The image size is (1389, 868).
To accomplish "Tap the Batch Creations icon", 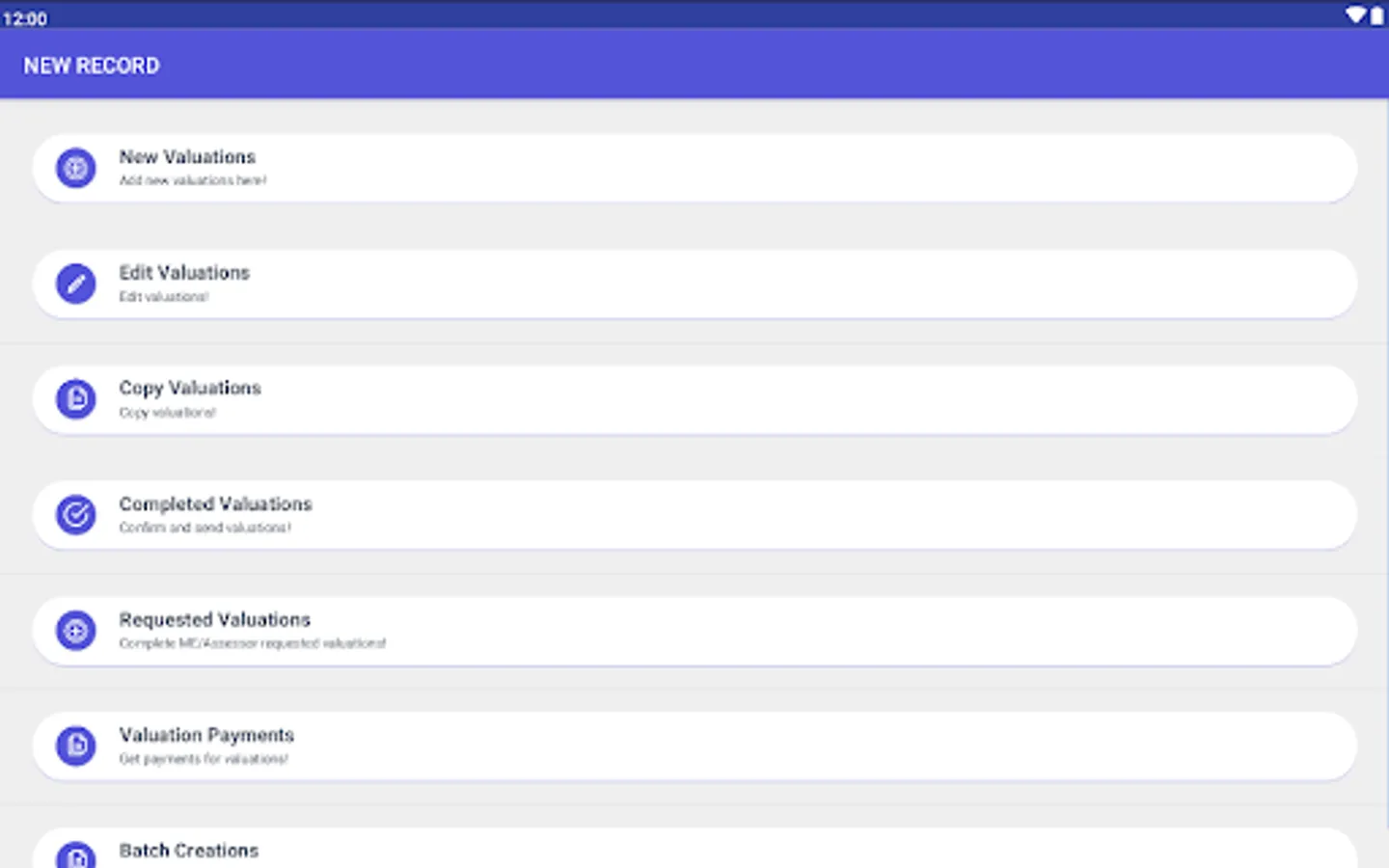I will point(75,854).
